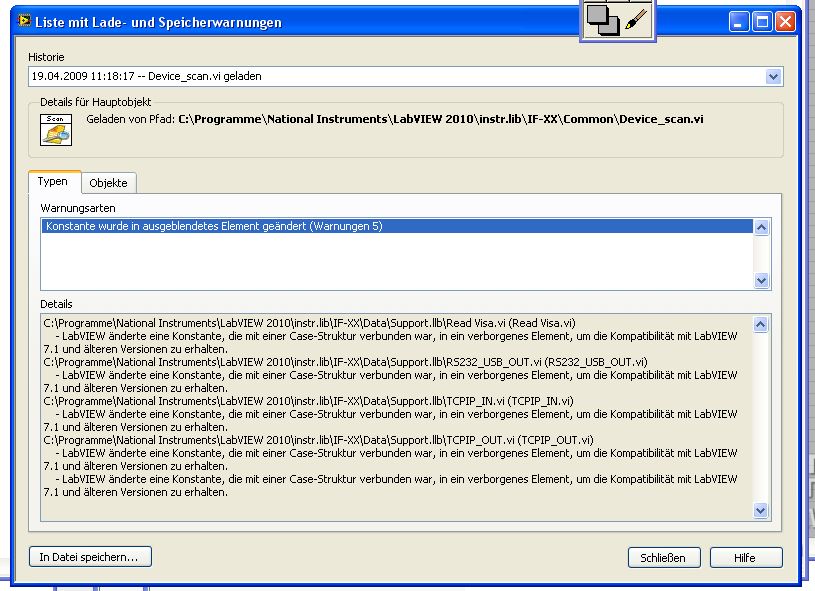Image resolution: width=815 pixels, height=591 pixels.
Task: Click the LabVIEW icon in title bar
Action: tap(24, 20)
